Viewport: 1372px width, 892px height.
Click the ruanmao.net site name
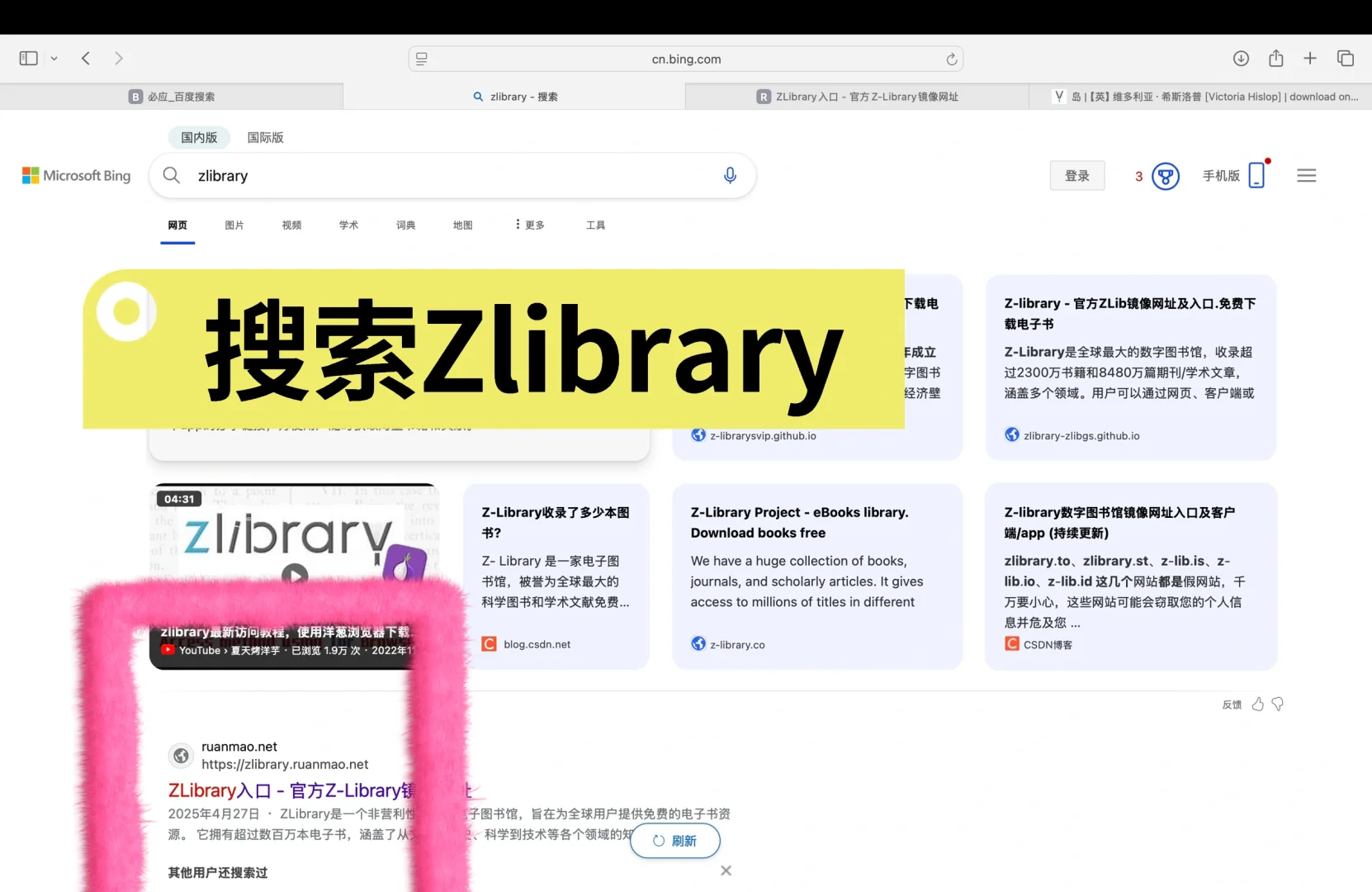239,747
